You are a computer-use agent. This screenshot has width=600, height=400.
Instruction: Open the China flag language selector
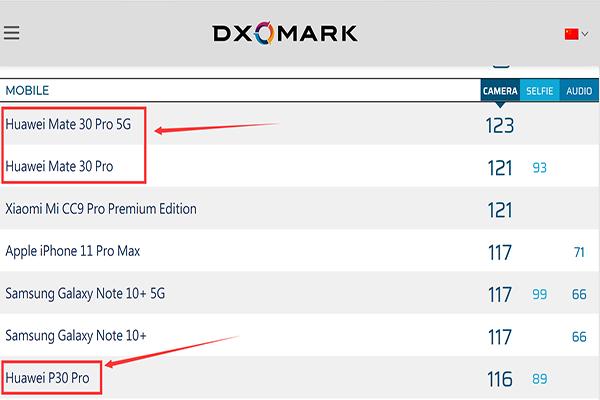(x=575, y=34)
